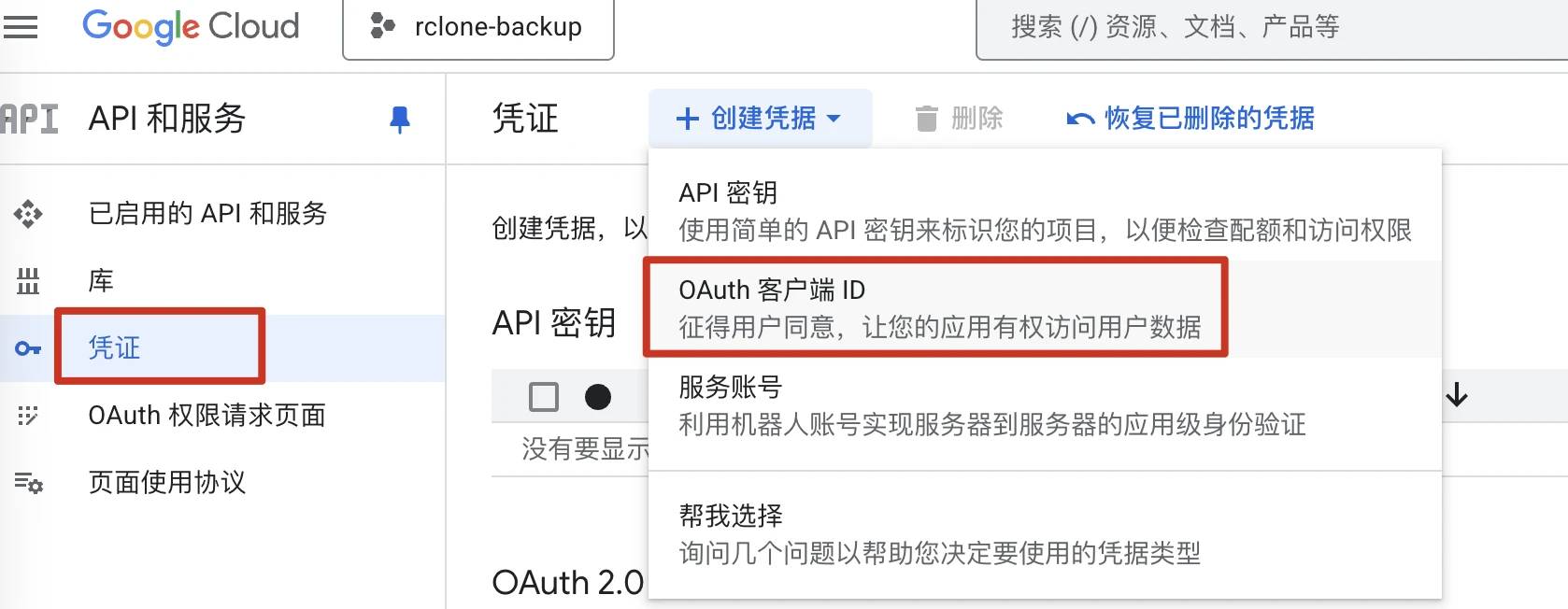Screen dimensions: 1568x609
Task: Open 已启用的 API 和服务 in the sidebar
Action: click(x=207, y=214)
